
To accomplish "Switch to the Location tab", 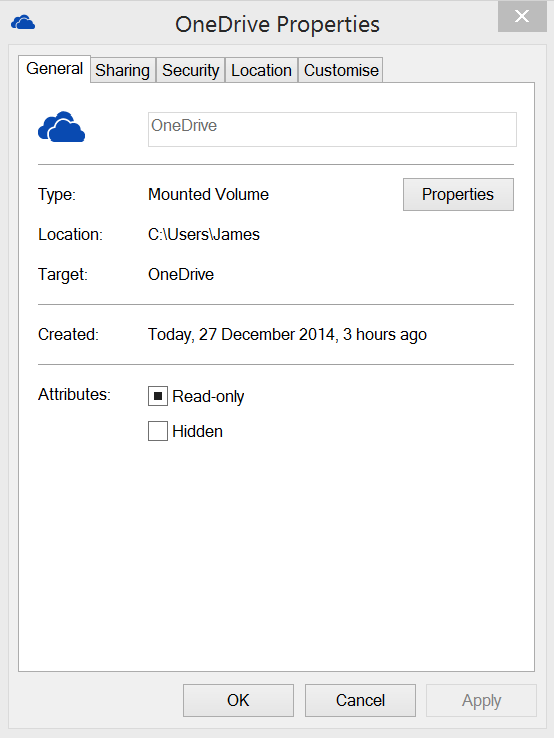I will (261, 70).
